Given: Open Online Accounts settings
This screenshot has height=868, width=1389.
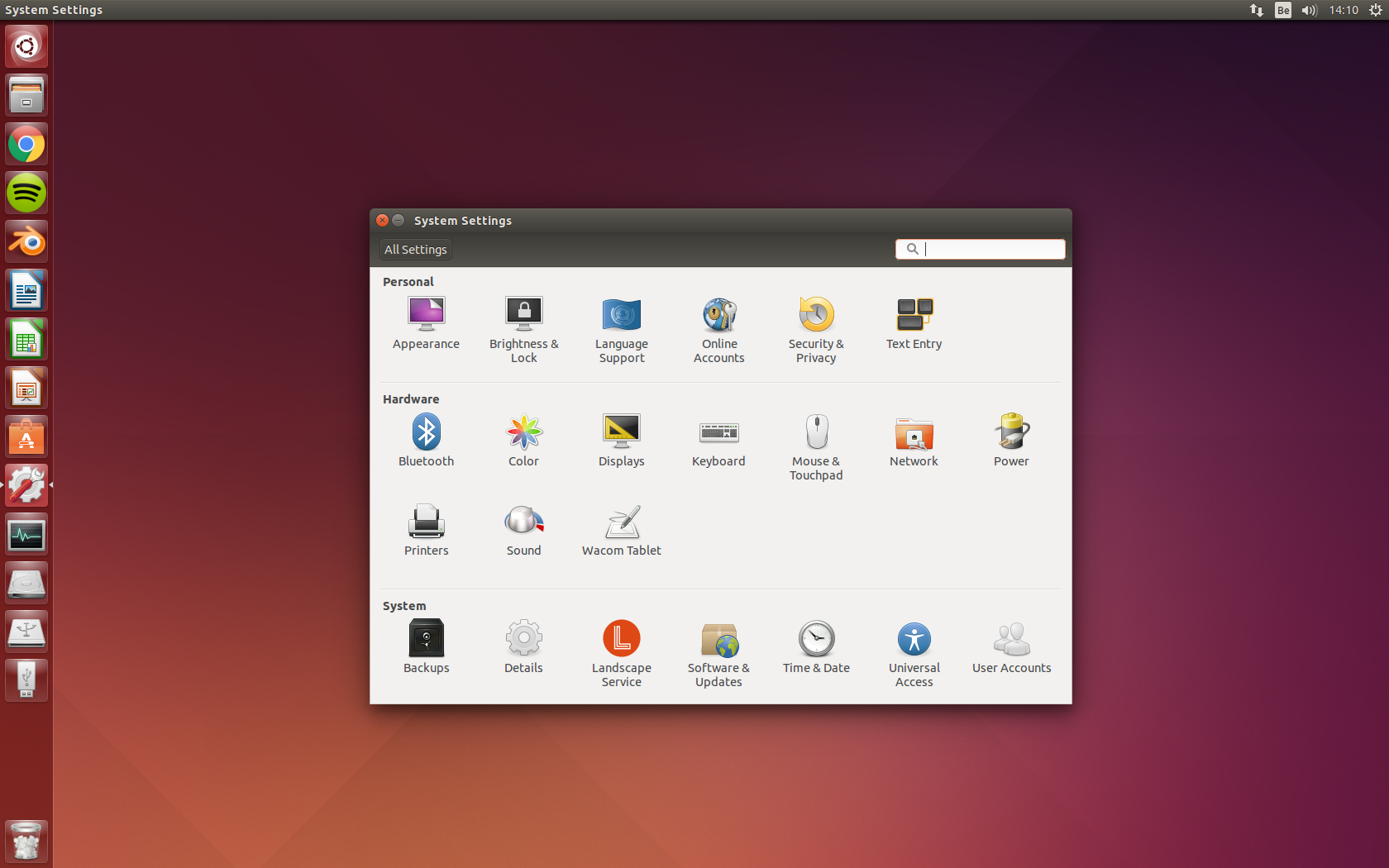Looking at the screenshot, I should (x=718, y=330).
